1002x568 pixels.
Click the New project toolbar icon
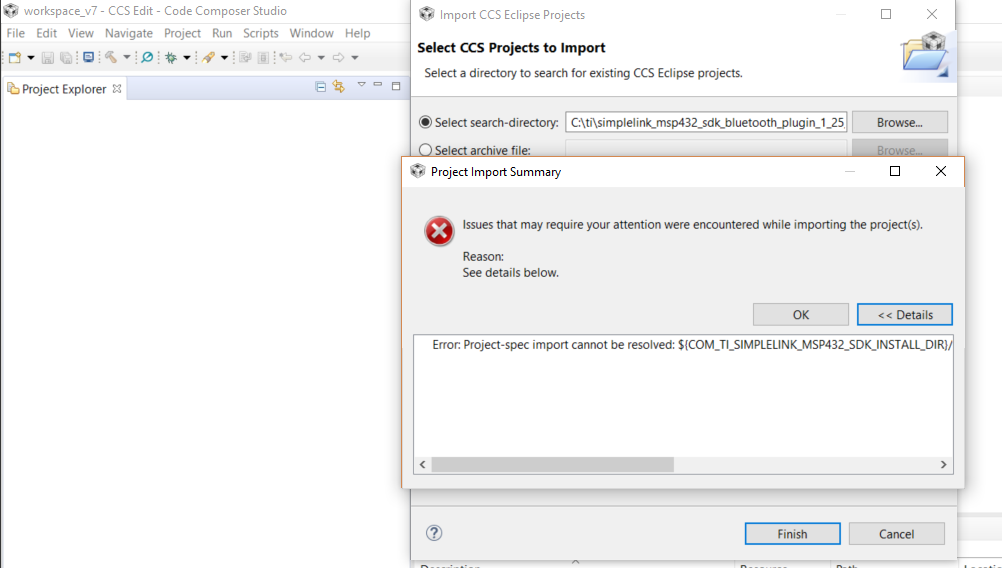click(15, 58)
